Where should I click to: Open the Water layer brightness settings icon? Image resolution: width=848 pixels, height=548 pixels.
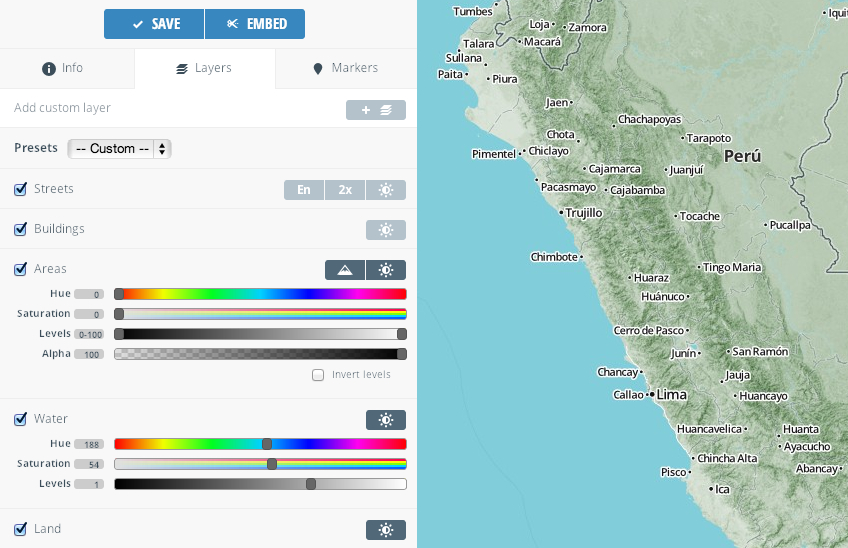[386, 420]
